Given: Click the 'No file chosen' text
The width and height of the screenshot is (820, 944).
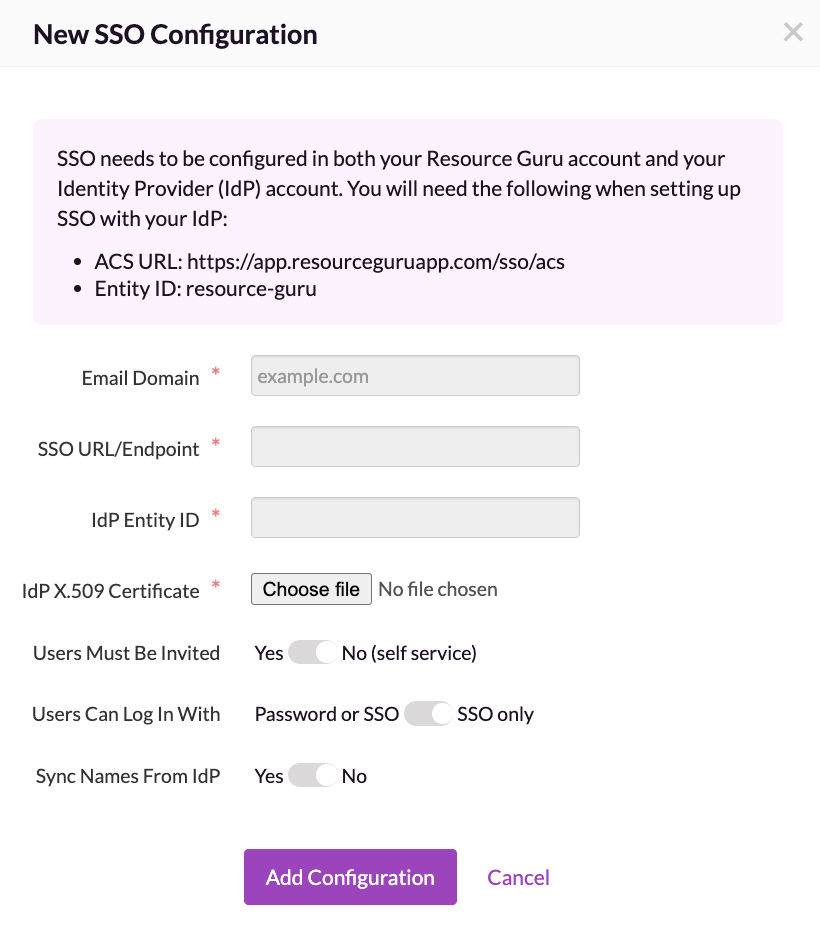Looking at the screenshot, I should pos(438,589).
